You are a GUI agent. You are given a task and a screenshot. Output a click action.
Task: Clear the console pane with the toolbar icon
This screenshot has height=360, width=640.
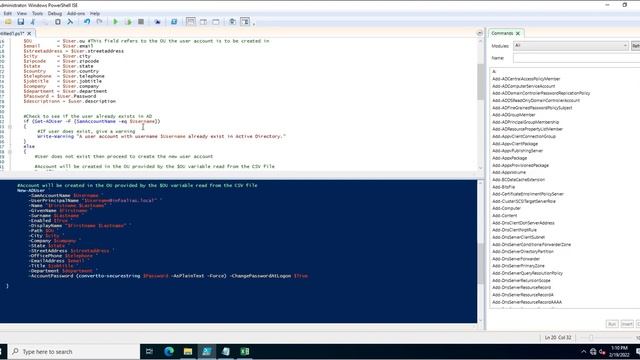point(70,22)
